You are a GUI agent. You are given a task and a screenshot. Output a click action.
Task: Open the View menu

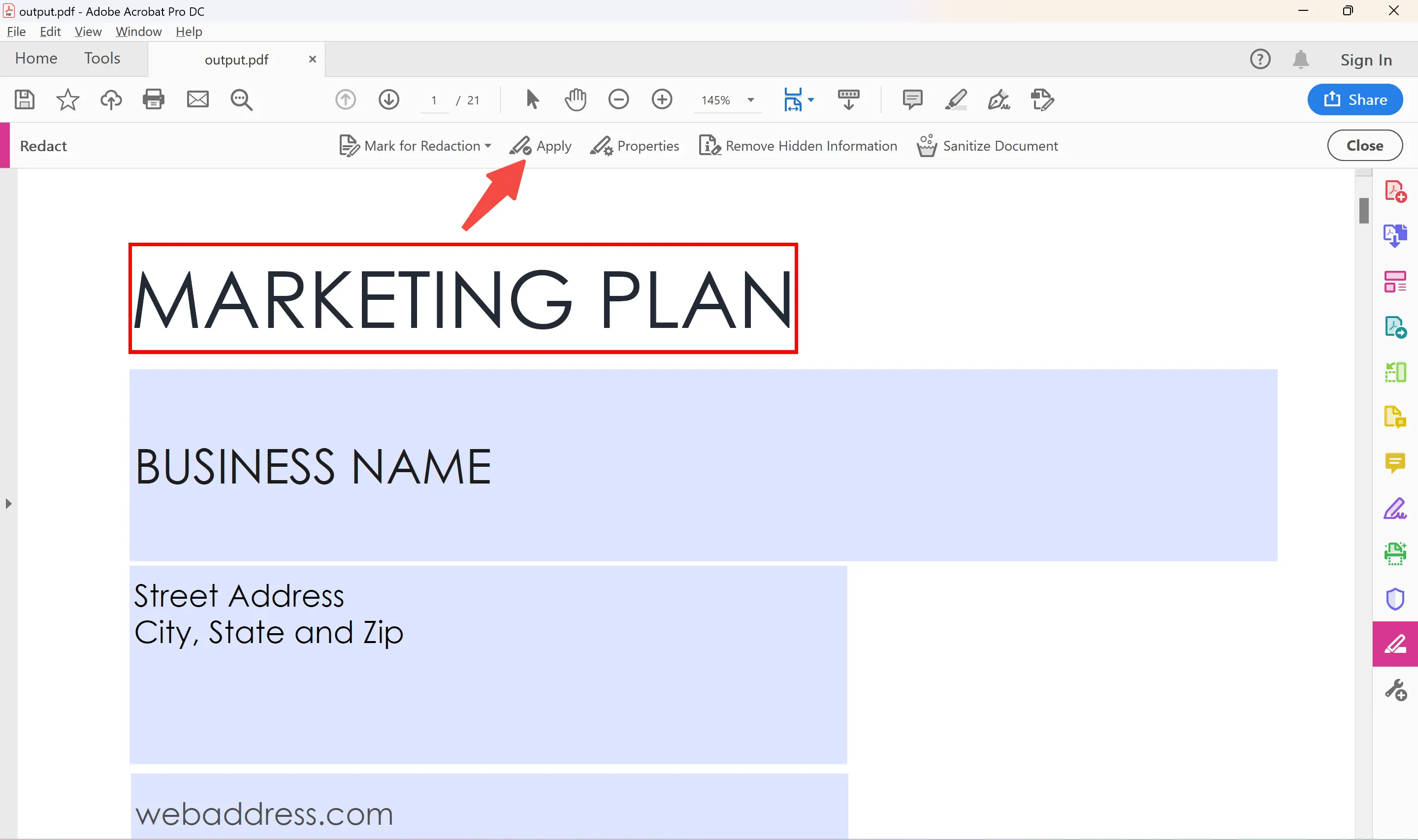click(x=88, y=32)
